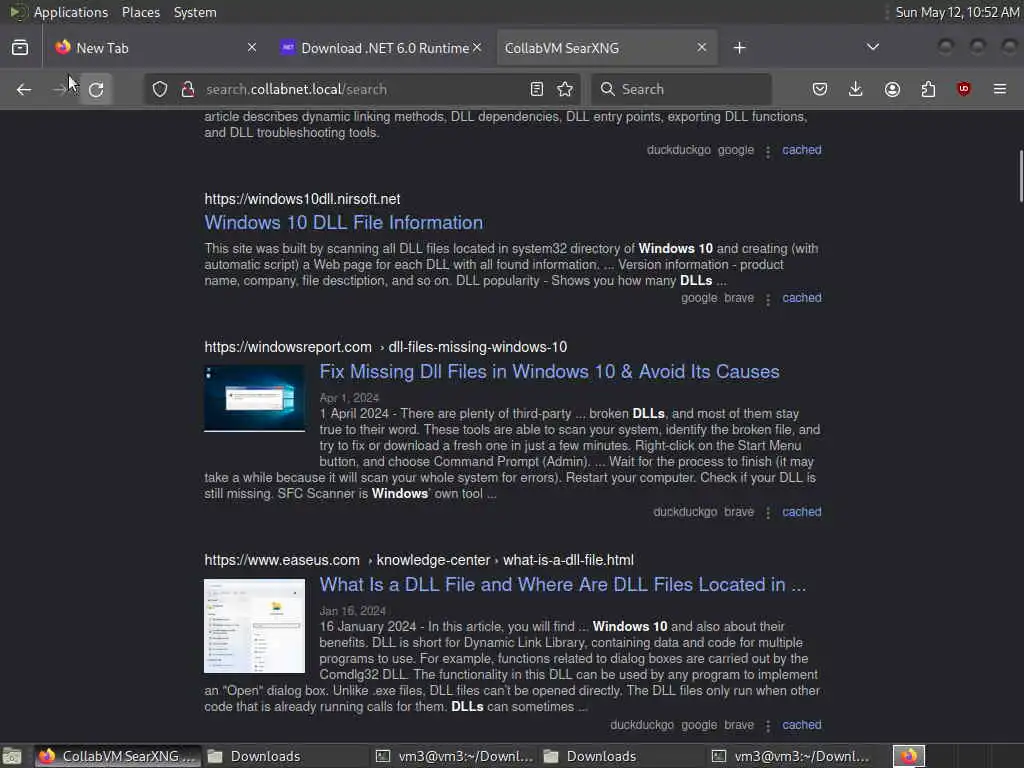Open the uBlock Origin extension icon

point(964,89)
